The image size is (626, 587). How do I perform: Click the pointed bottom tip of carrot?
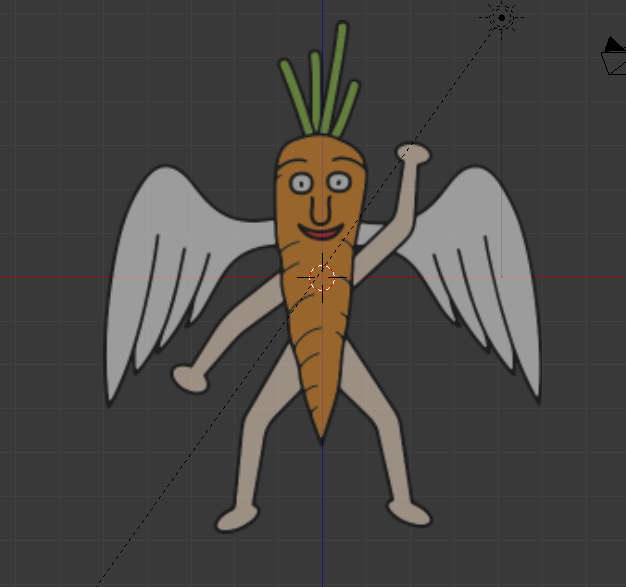(x=320, y=430)
